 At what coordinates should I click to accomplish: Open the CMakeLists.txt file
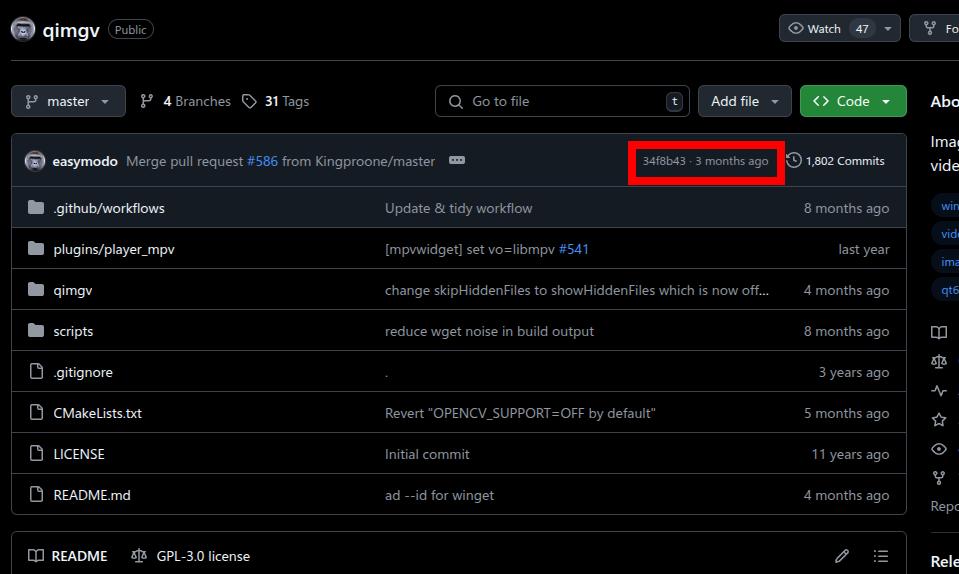(x=97, y=413)
